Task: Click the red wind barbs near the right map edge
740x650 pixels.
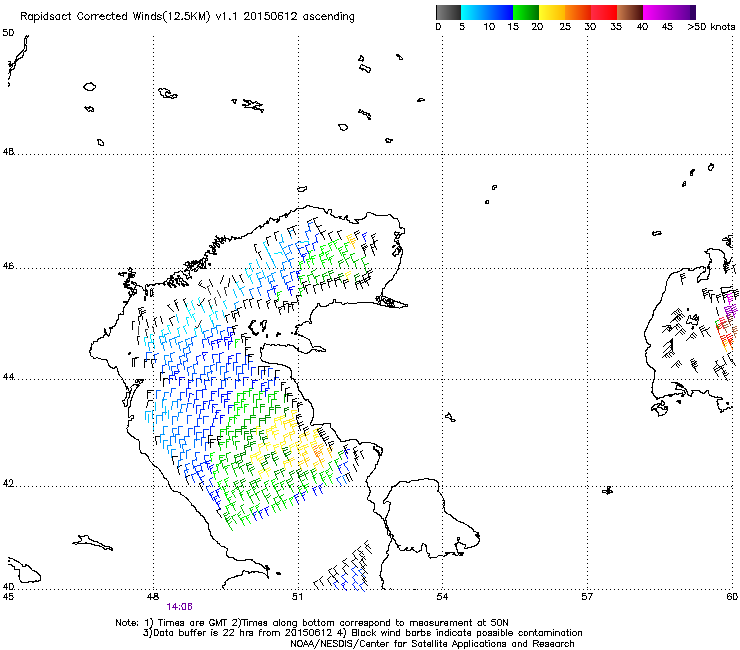Action: click(x=726, y=334)
